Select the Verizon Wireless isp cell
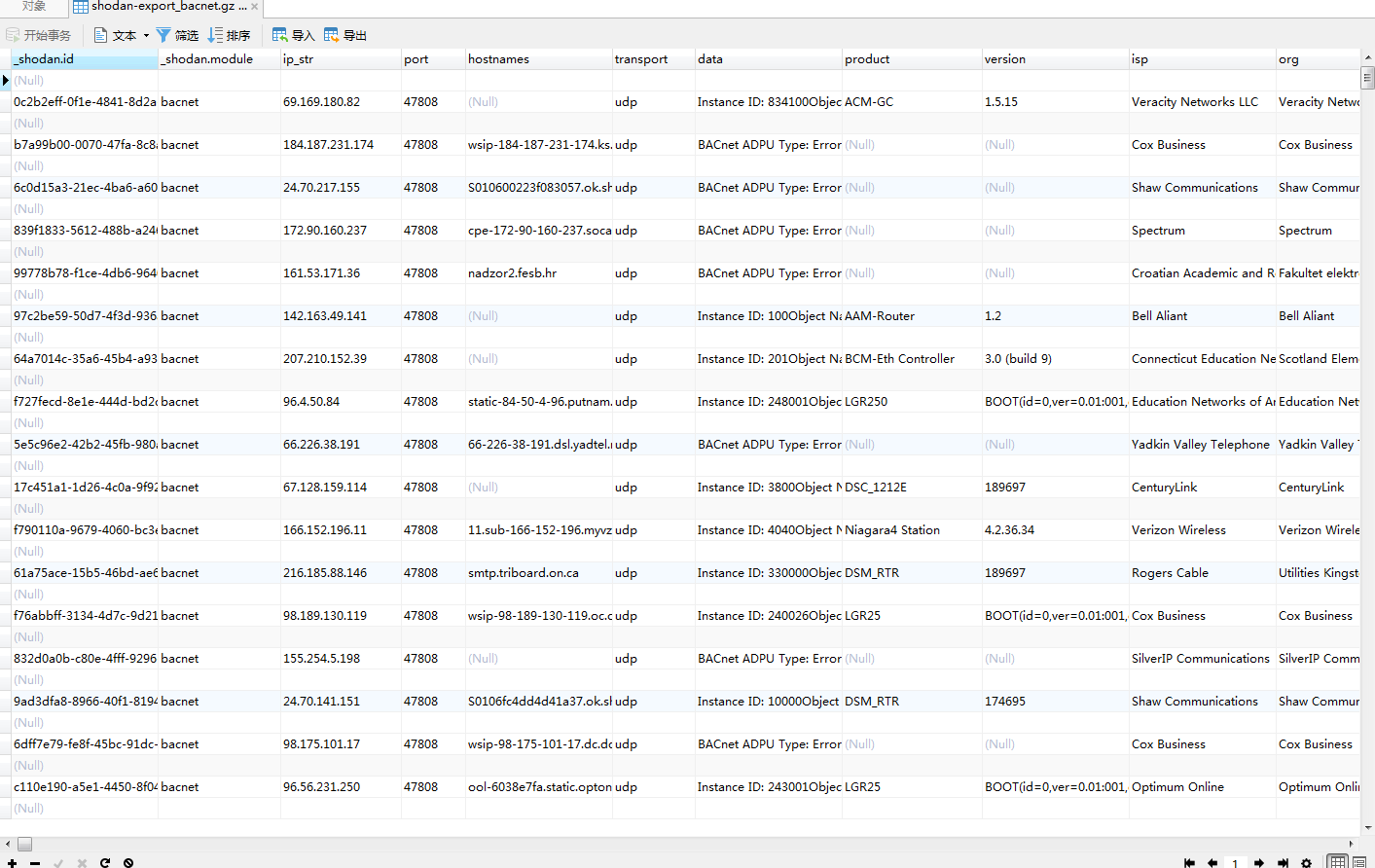1375x868 pixels. pyautogui.click(x=1203, y=530)
